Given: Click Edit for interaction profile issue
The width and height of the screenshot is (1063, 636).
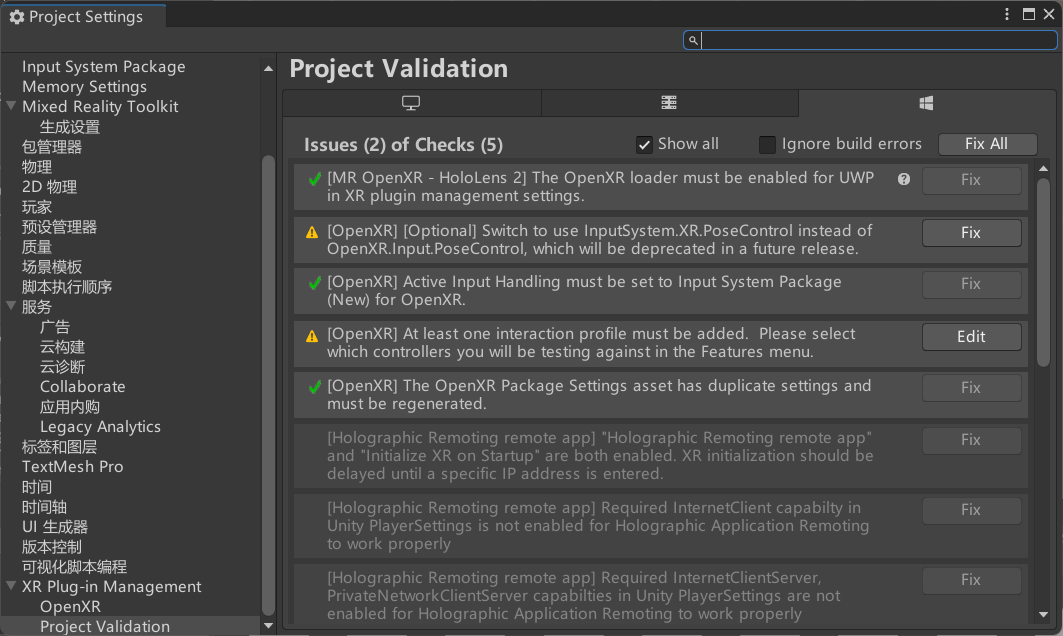Looking at the screenshot, I should pyautogui.click(x=971, y=337).
